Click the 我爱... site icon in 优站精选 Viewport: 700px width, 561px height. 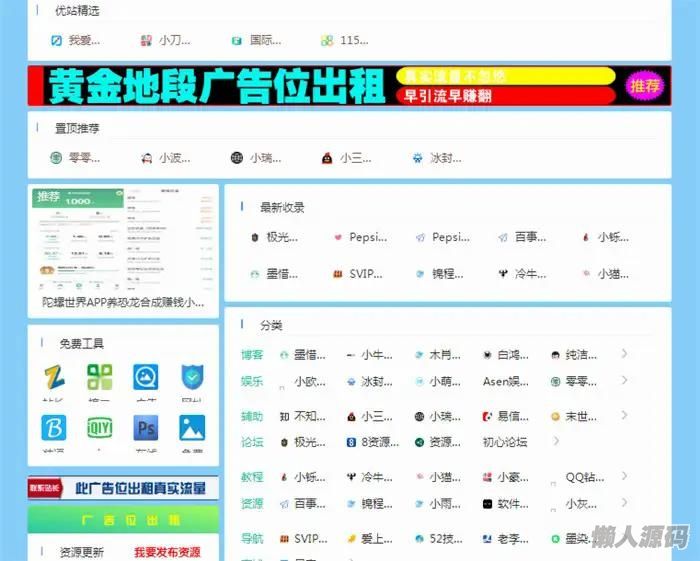click(x=56, y=41)
